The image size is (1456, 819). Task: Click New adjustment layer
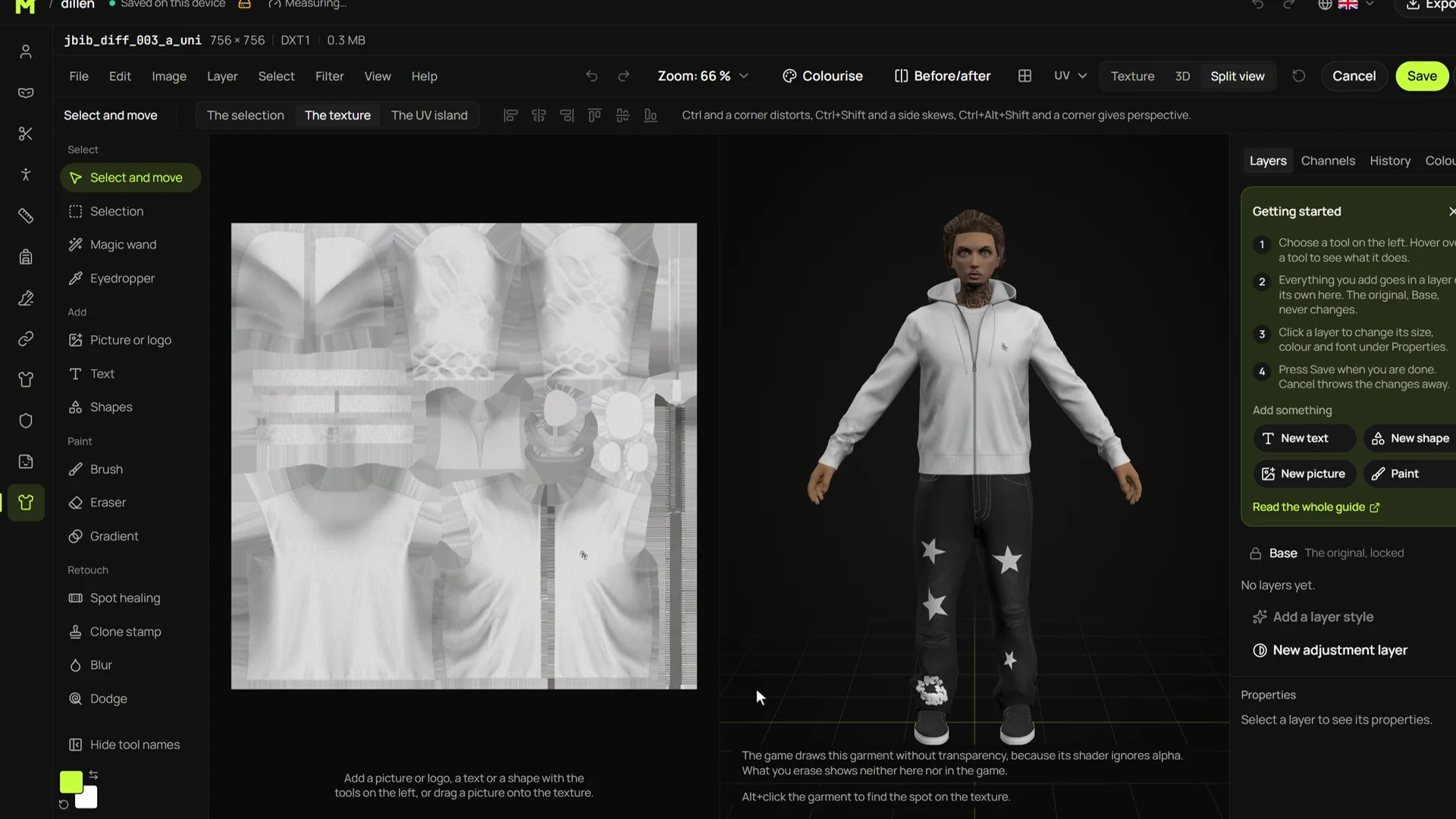[1330, 651]
